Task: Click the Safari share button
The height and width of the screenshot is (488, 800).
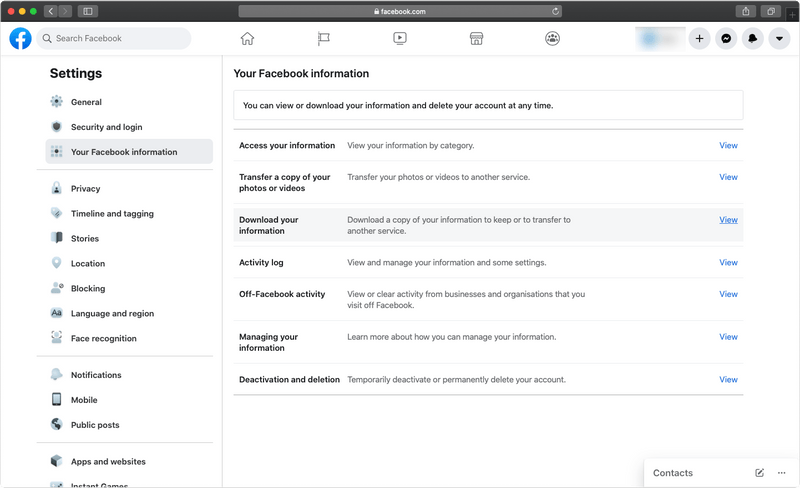Action: pyautogui.click(x=745, y=11)
